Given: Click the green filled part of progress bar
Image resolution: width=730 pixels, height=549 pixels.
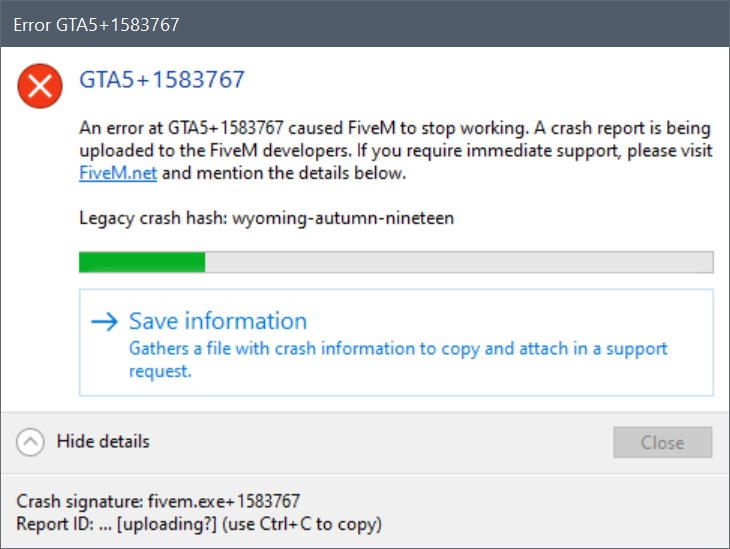Looking at the screenshot, I should [x=142, y=262].
